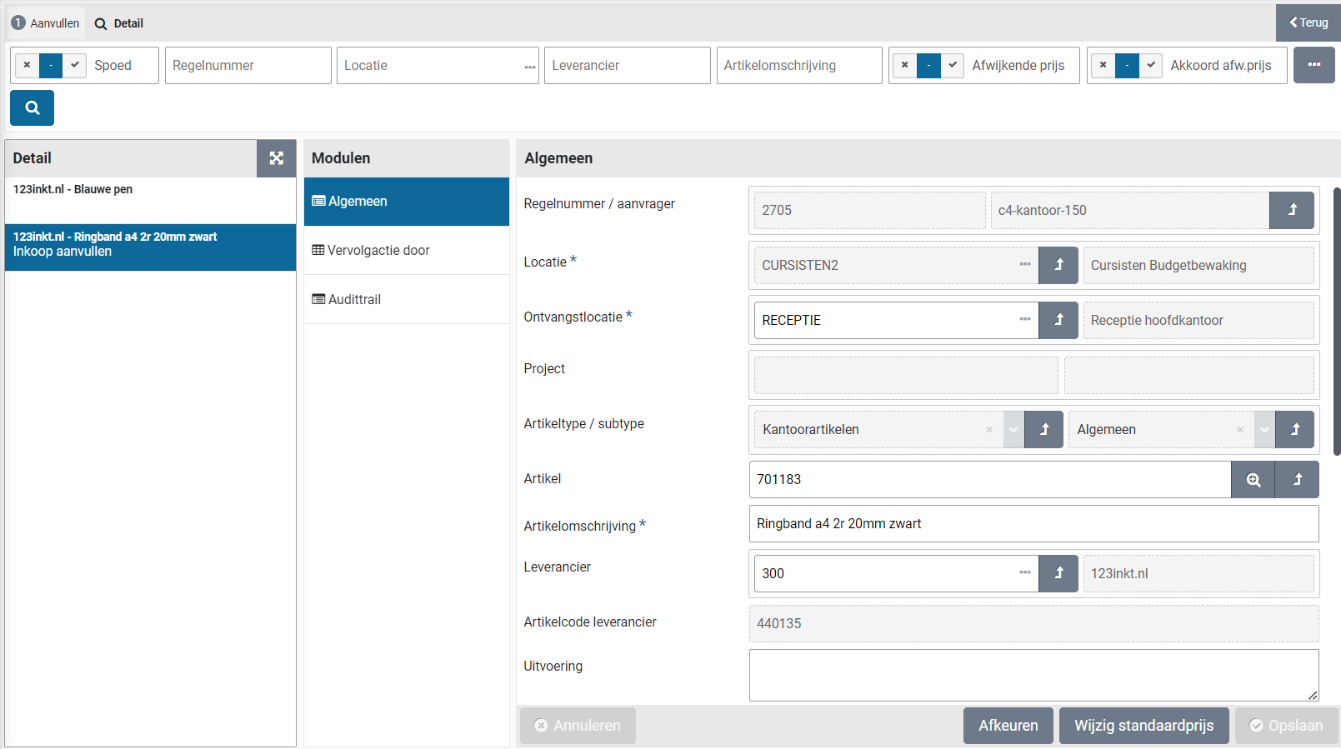Open the Algemeen subtype dropdown

[1264, 429]
